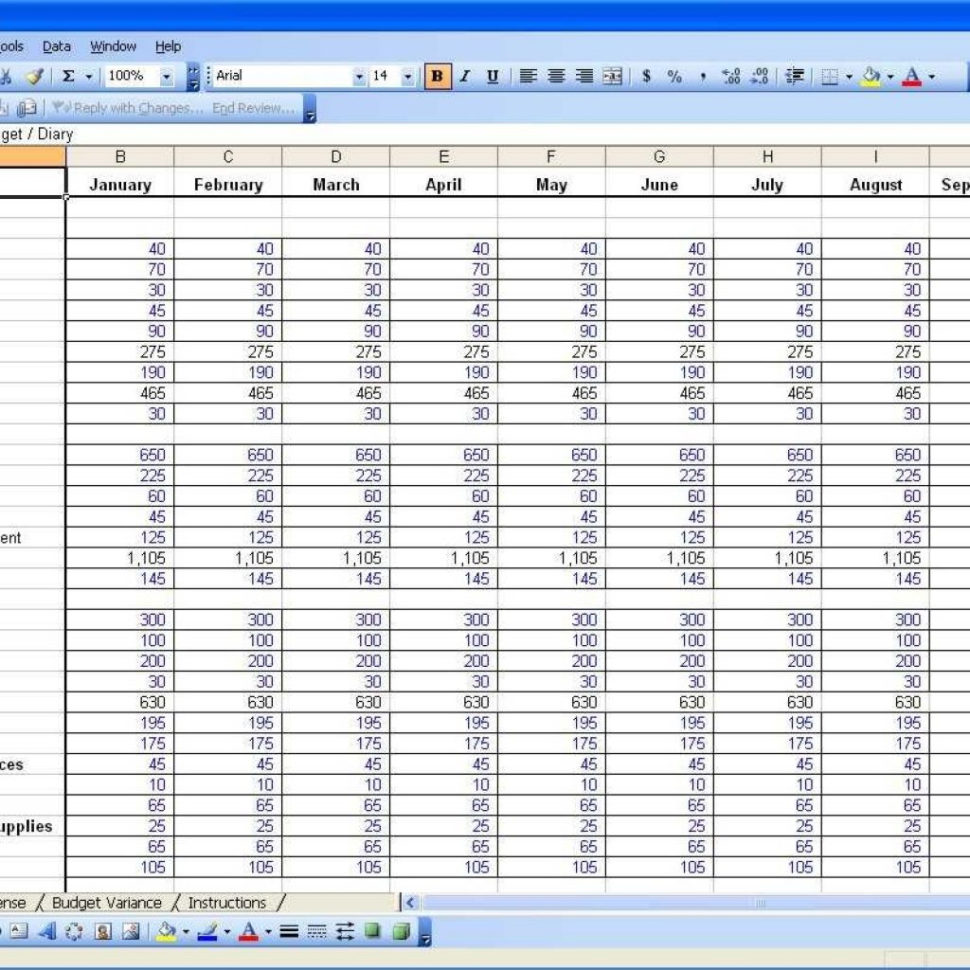Open the Tools menu
This screenshot has width=970, height=970.
pos(10,46)
